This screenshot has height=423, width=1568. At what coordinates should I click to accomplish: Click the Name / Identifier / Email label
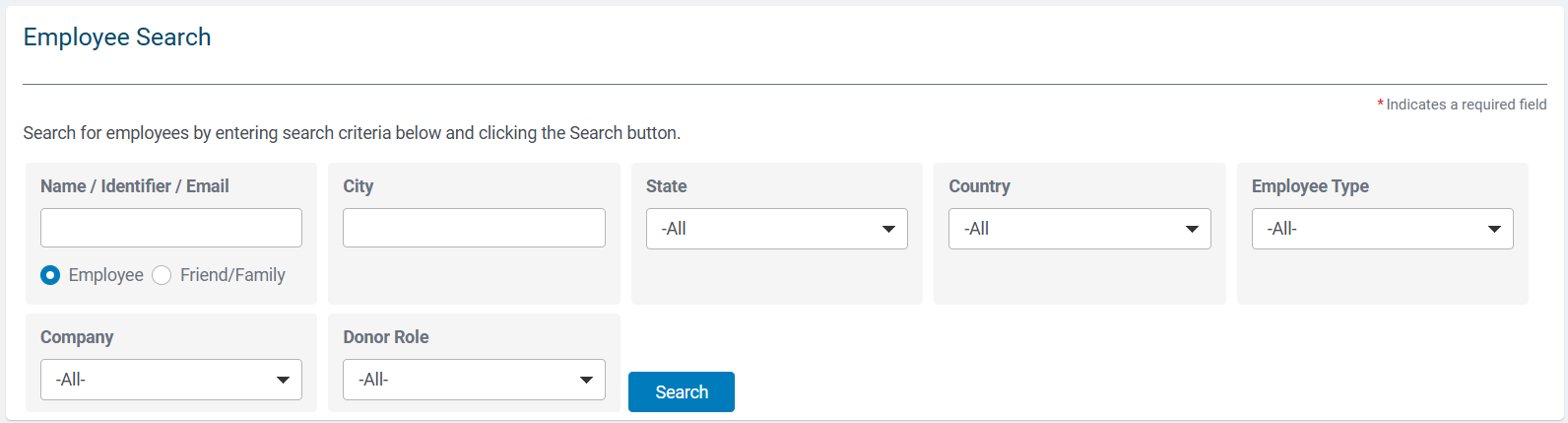(135, 186)
